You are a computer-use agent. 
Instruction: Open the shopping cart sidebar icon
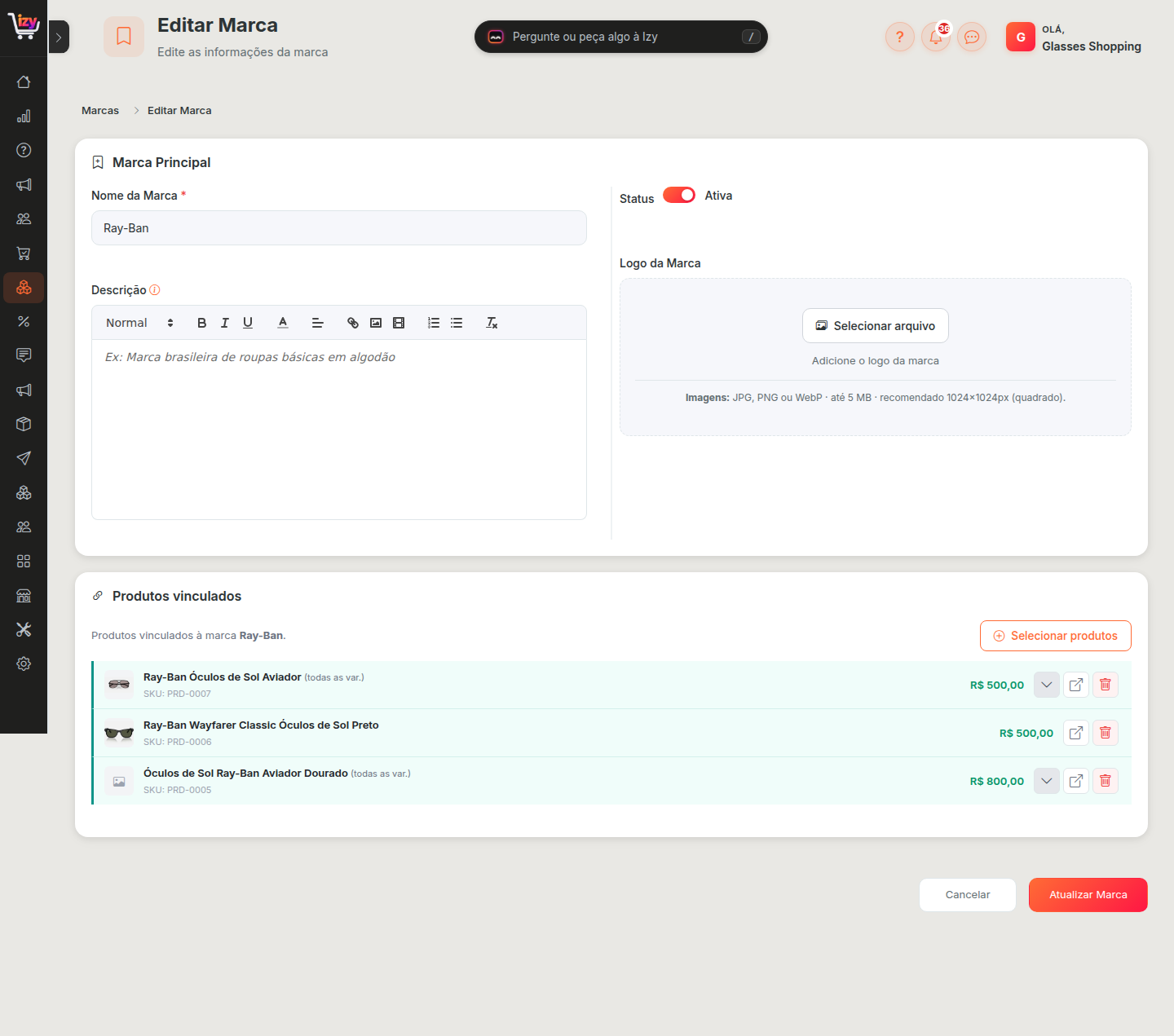[24, 253]
